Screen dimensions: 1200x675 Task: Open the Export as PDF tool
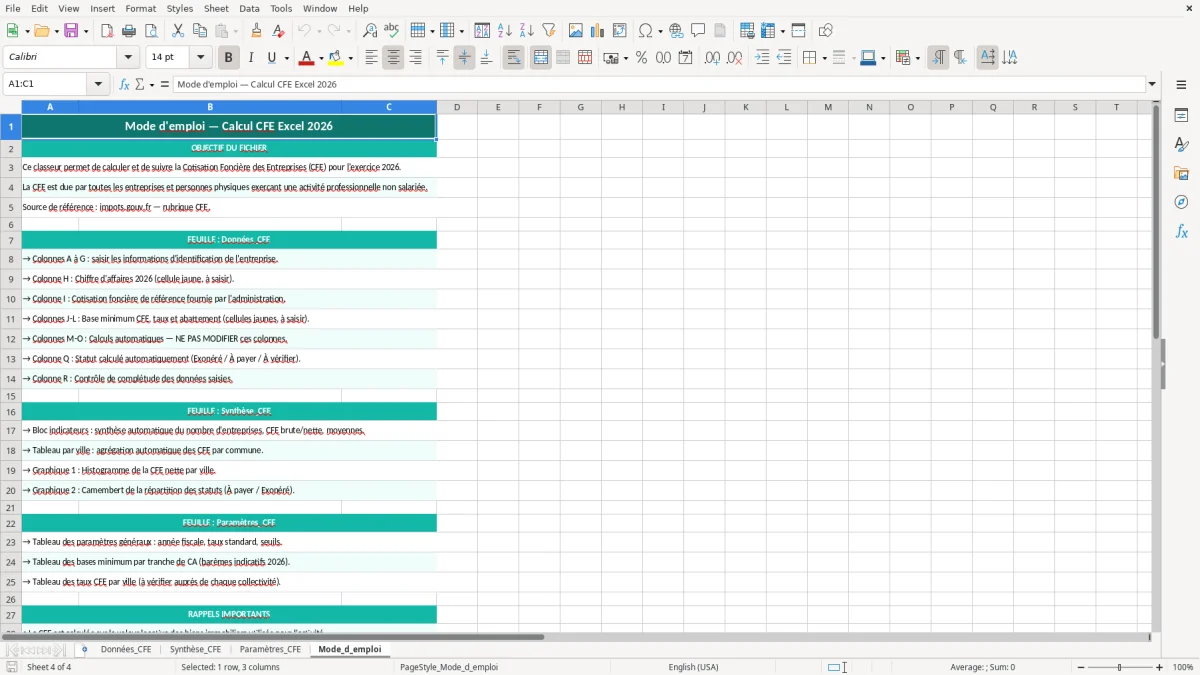tap(107, 31)
